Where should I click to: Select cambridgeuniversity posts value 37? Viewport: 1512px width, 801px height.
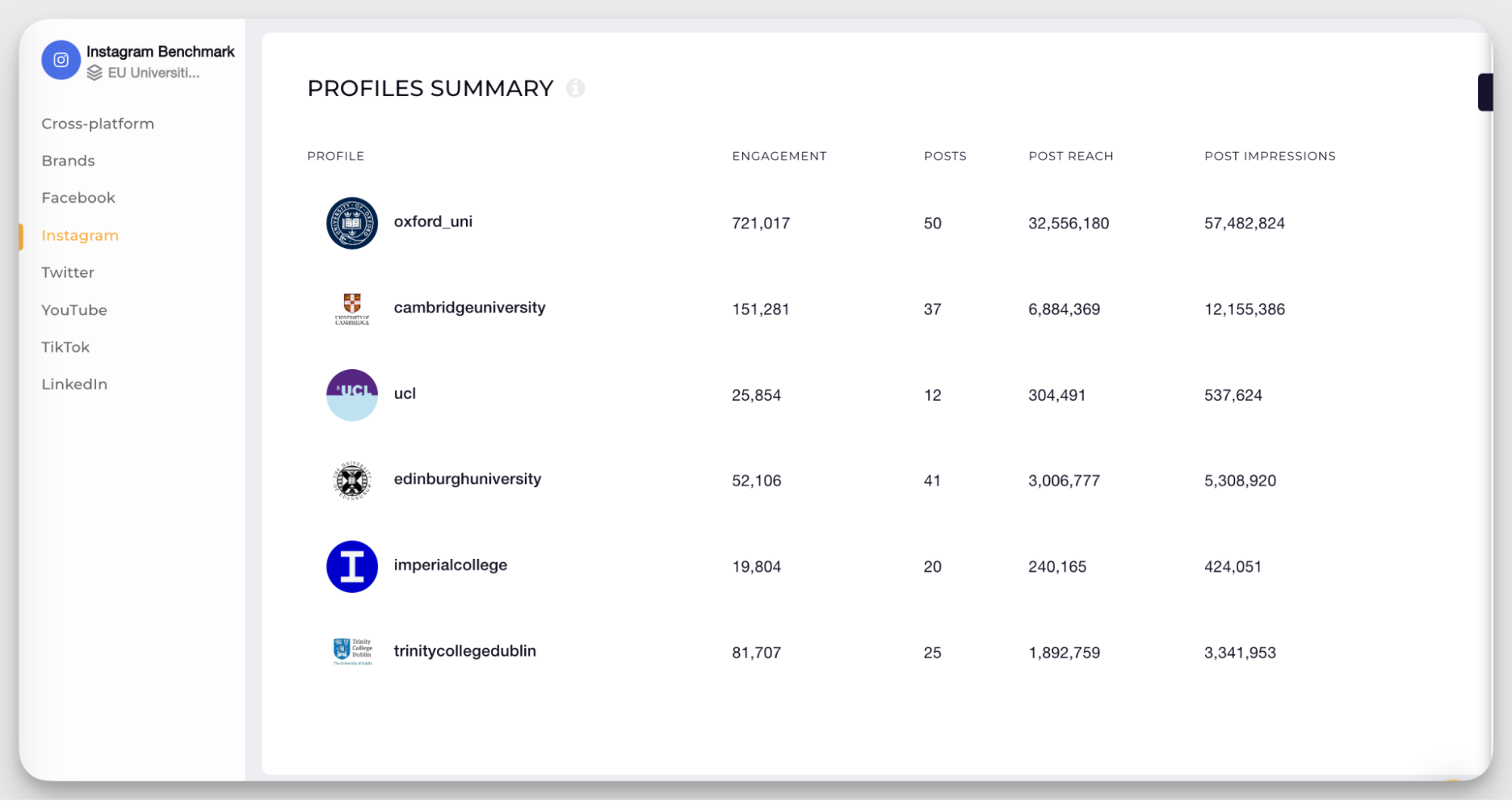pyautogui.click(x=933, y=309)
